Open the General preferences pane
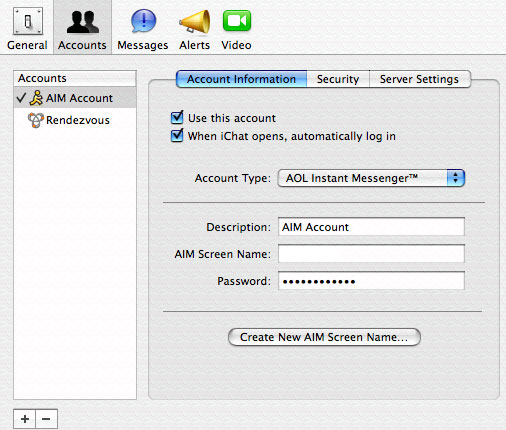 (27, 28)
